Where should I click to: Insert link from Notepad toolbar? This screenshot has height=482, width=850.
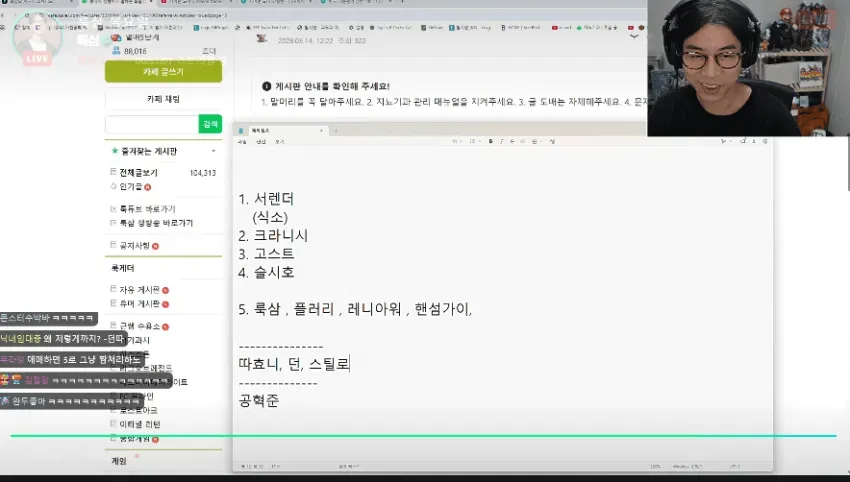(x=523, y=142)
